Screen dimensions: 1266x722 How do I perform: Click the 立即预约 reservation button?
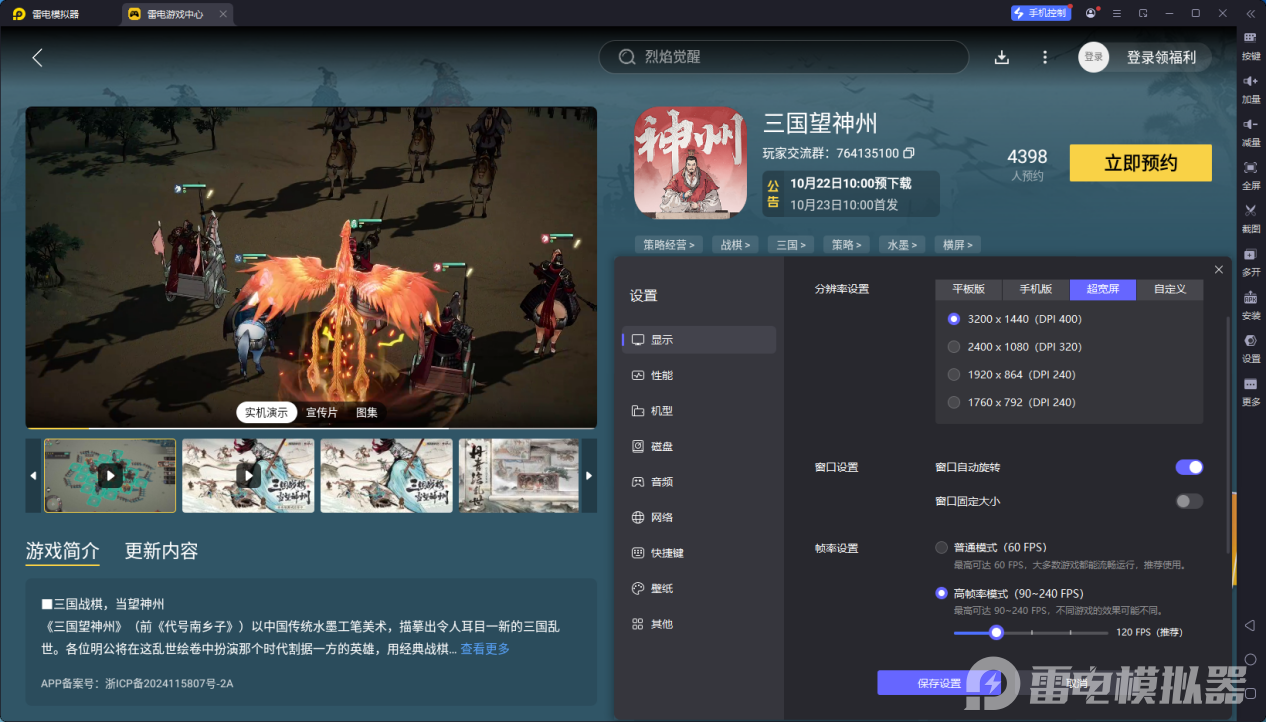(x=1140, y=162)
